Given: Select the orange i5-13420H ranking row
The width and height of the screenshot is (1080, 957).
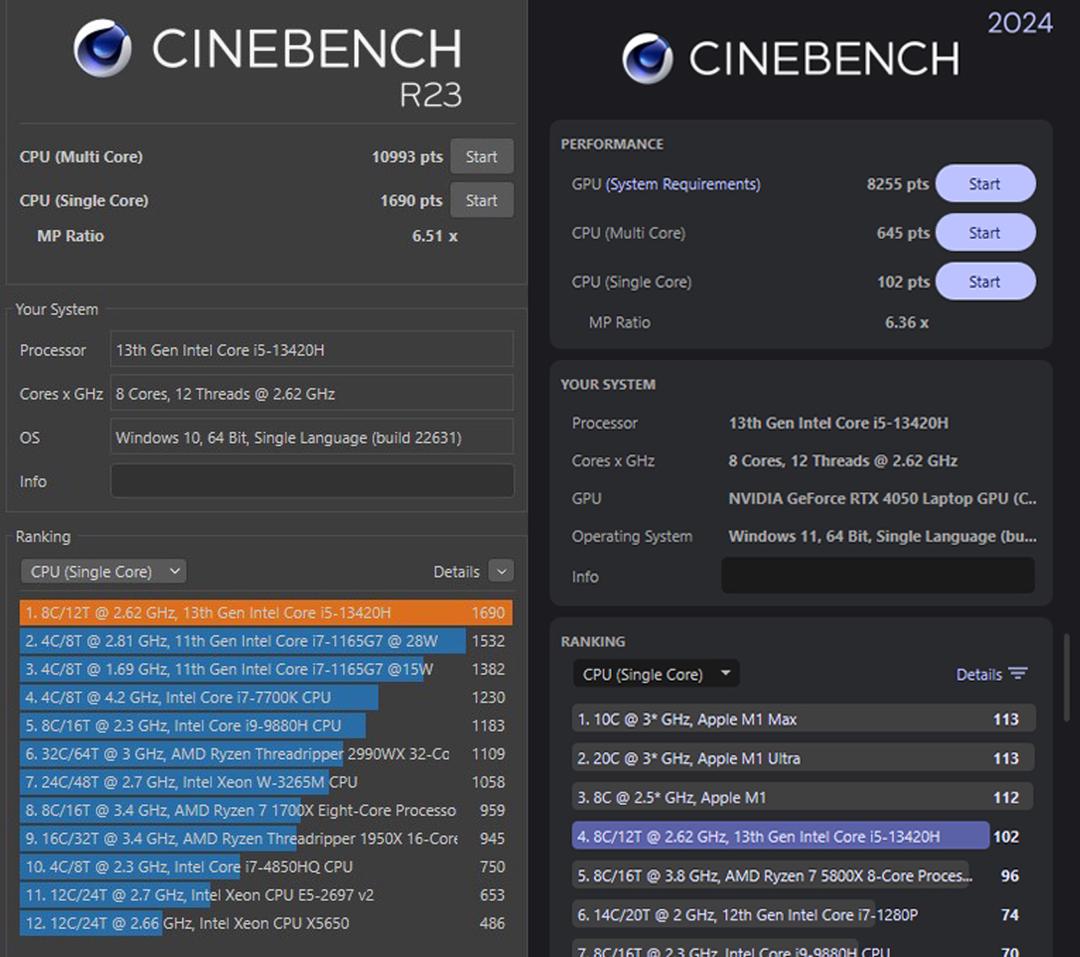Looking at the screenshot, I should pos(265,613).
